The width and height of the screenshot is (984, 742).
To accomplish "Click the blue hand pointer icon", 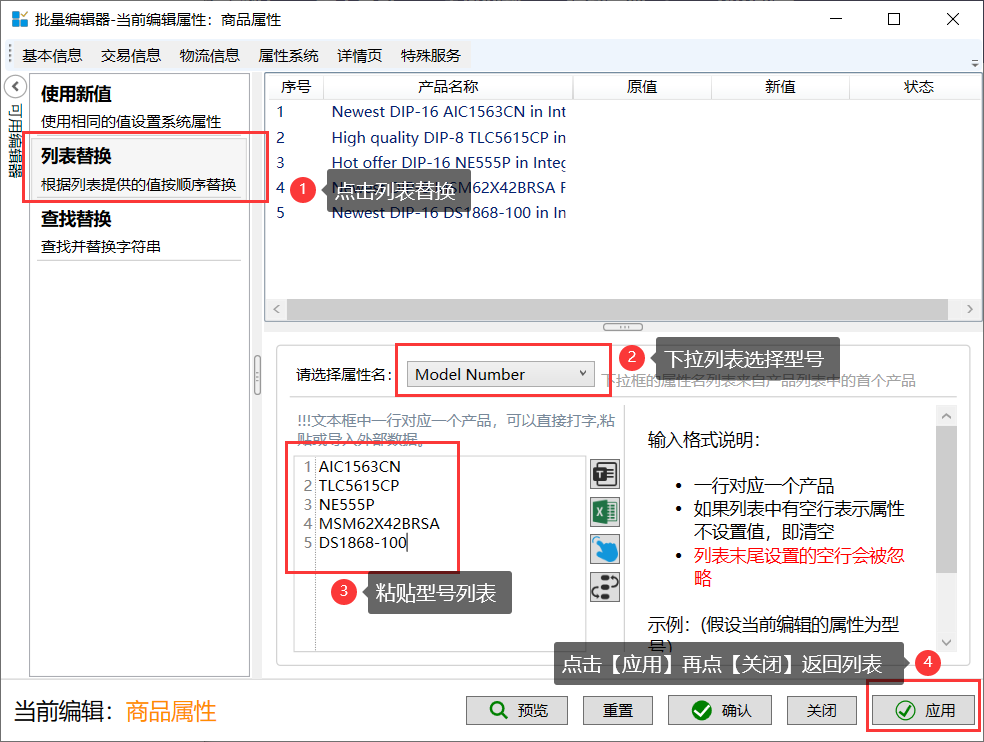I will click(605, 548).
